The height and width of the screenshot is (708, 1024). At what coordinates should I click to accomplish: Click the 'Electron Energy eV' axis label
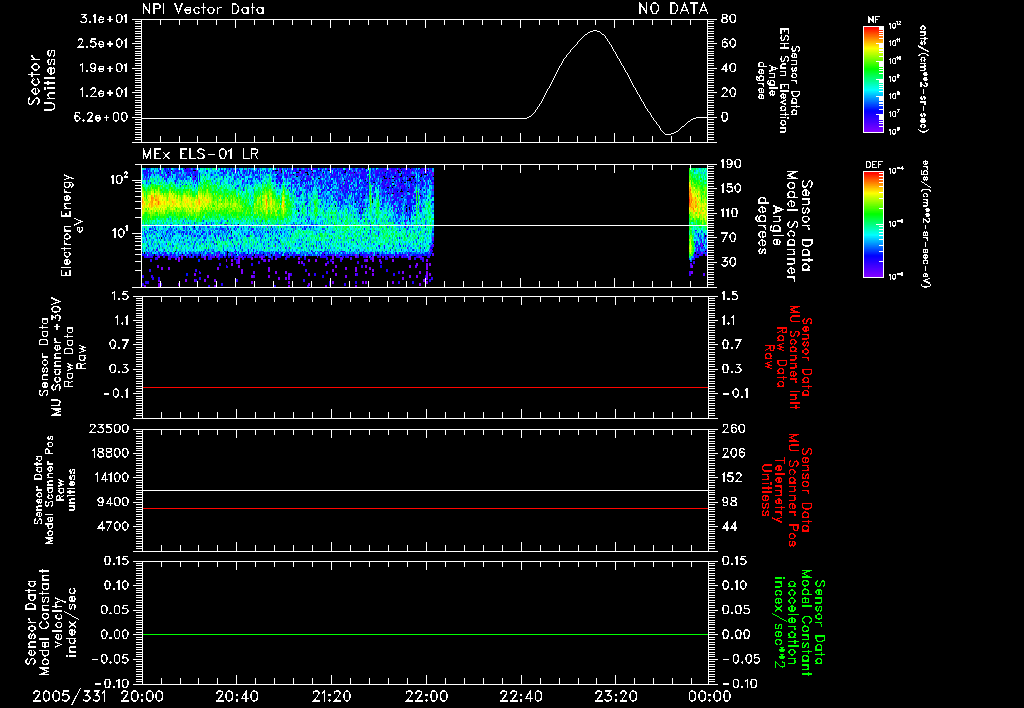[x=71, y=225]
